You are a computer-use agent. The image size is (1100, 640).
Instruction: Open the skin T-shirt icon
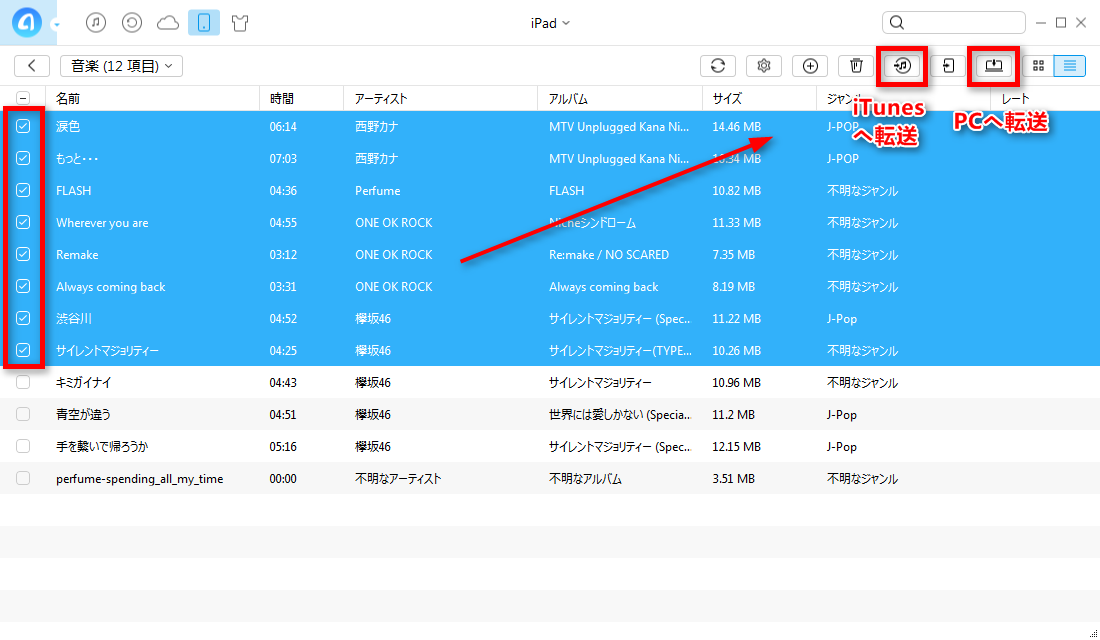pos(240,23)
